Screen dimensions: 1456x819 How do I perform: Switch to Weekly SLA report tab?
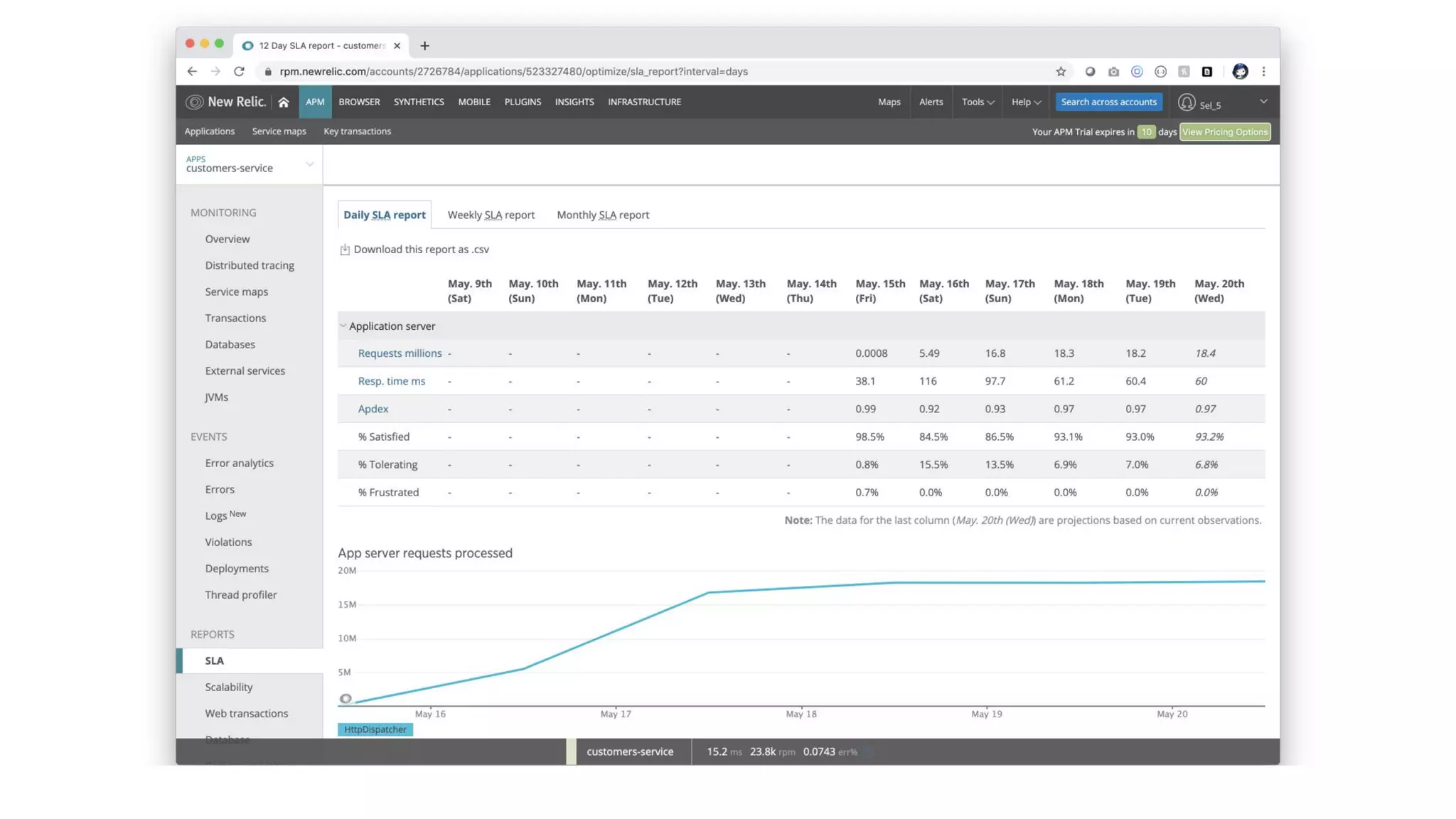(491, 215)
